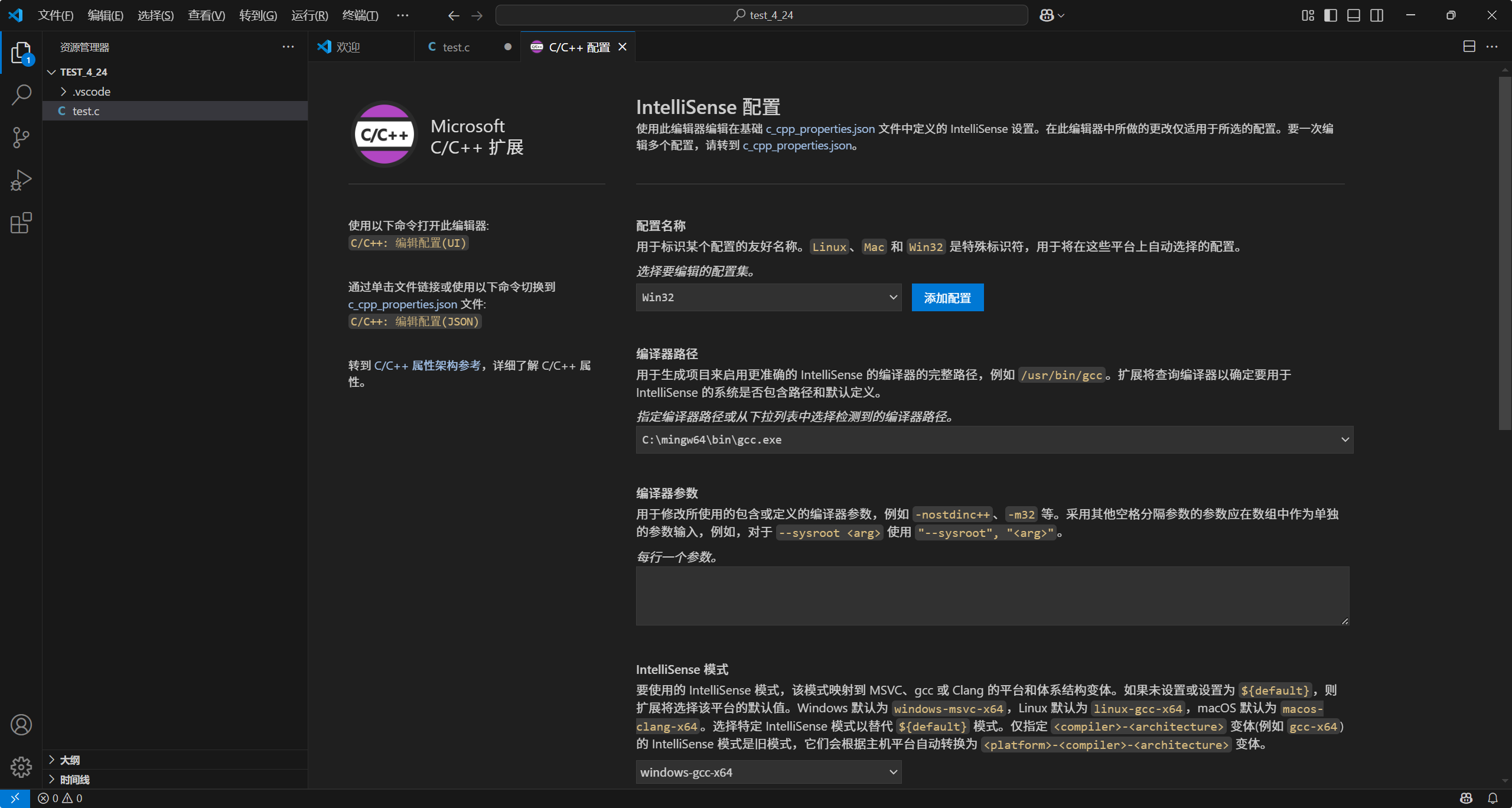Switch to the test.c tab
The width and height of the screenshot is (1512, 808).
[456, 47]
